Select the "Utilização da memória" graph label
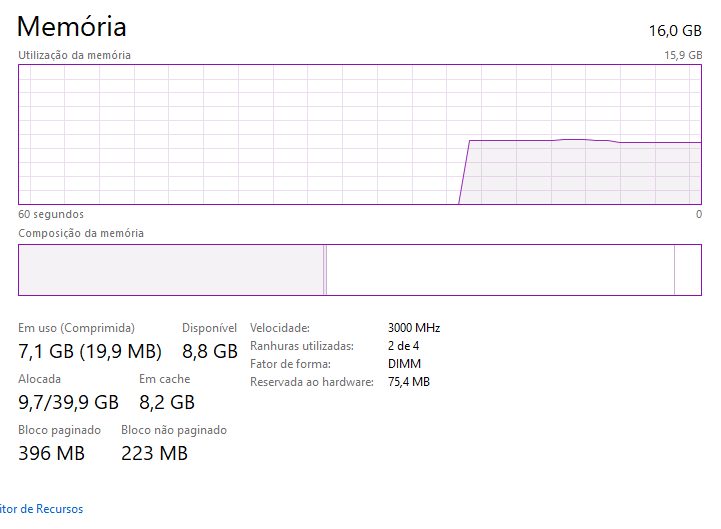The width and height of the screenshot is (721, 529). [x=75, y=55]
